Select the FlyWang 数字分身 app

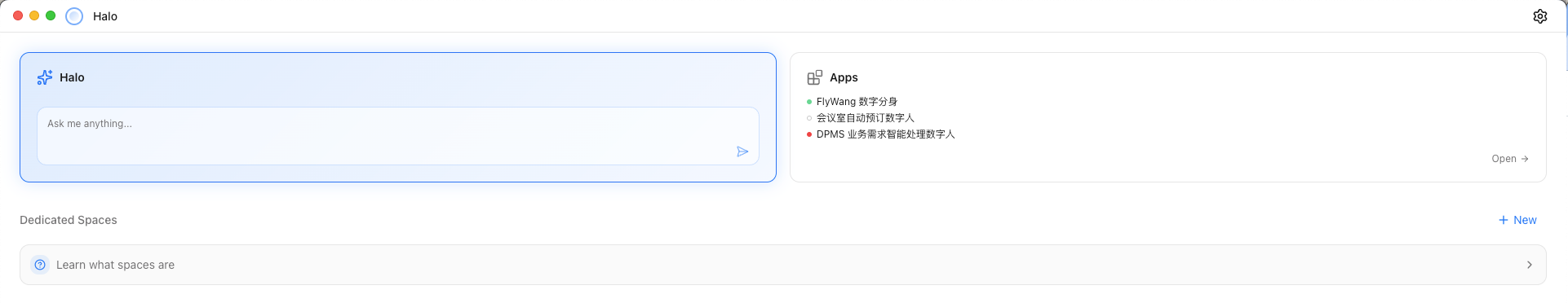pyautogui.click(x=857, y=102)
